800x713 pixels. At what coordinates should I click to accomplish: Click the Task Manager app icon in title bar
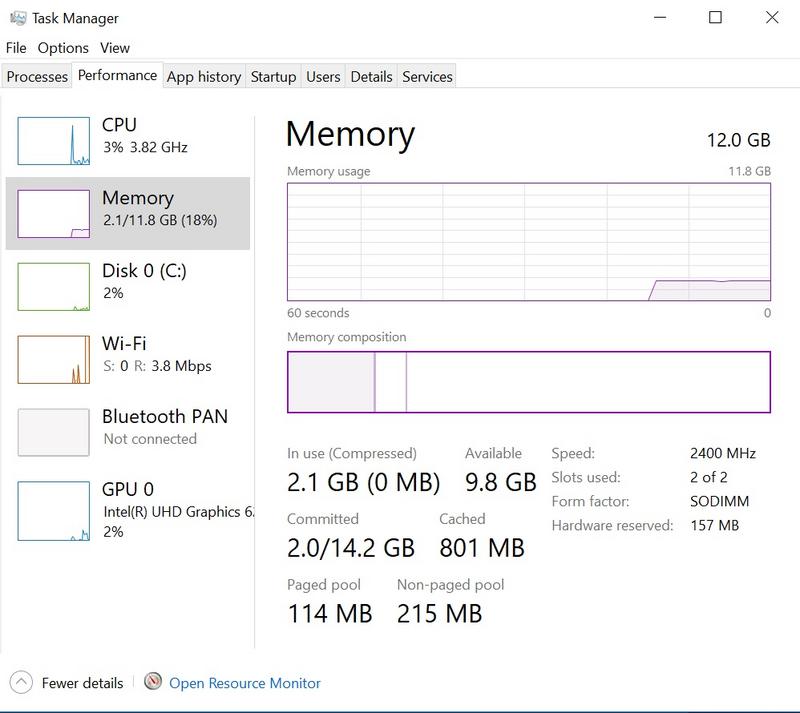click(x=16, y=17)
